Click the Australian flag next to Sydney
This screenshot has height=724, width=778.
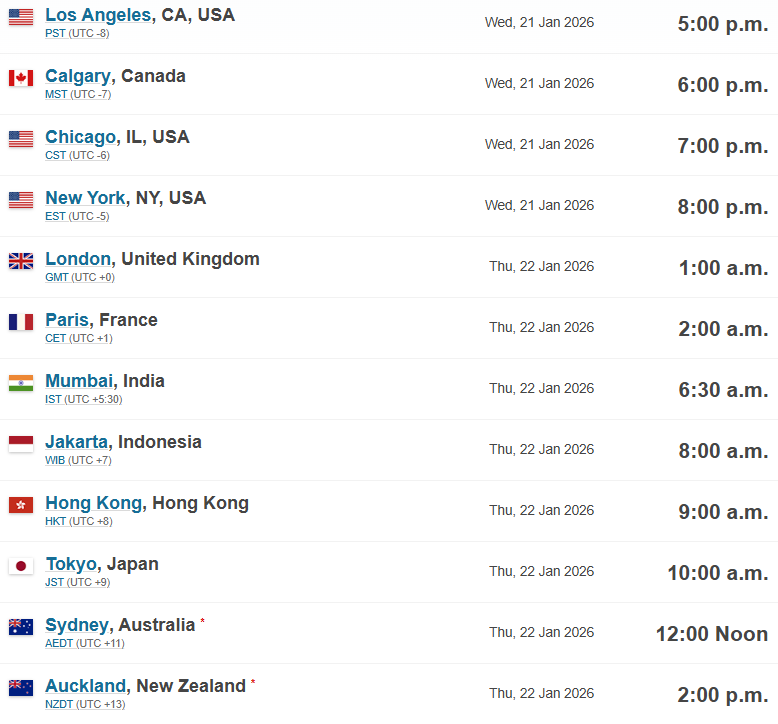21,627
